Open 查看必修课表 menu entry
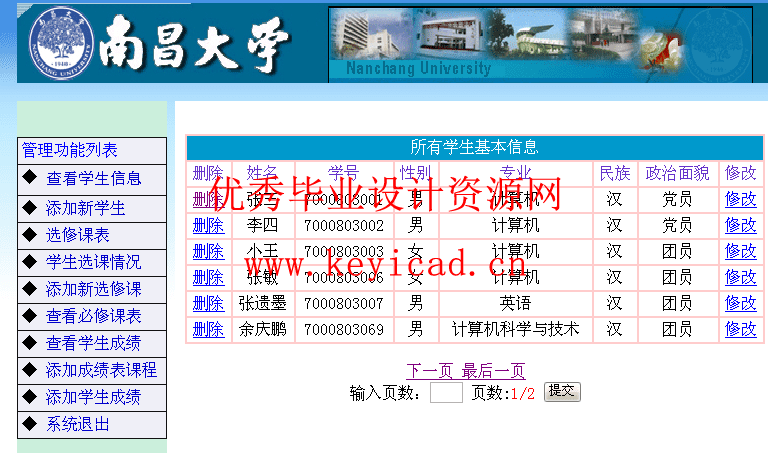The height and width of the screenshot is (453, 768). [x=93, y=316]
